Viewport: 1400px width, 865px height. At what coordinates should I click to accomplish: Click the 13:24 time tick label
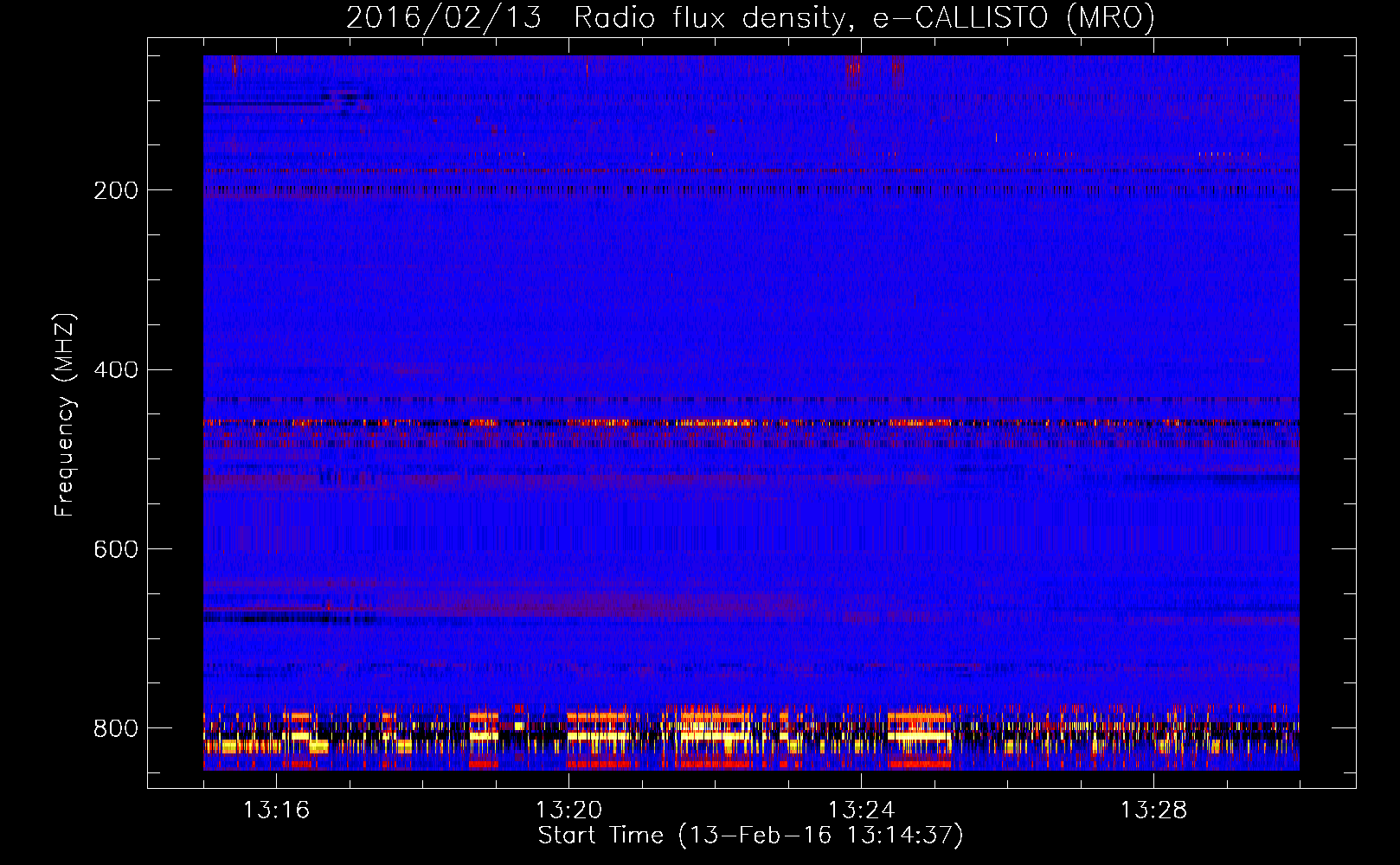point(861,811)
